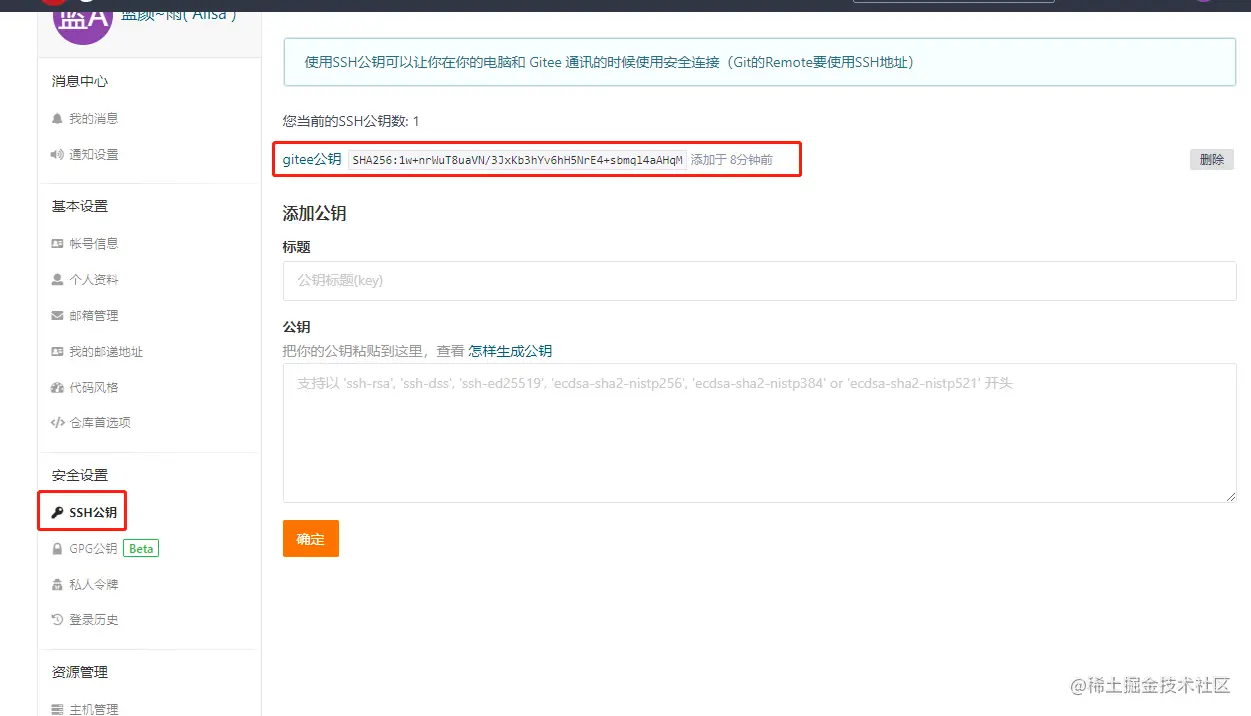Open 个人资料 page

click(x=93, y=279)
